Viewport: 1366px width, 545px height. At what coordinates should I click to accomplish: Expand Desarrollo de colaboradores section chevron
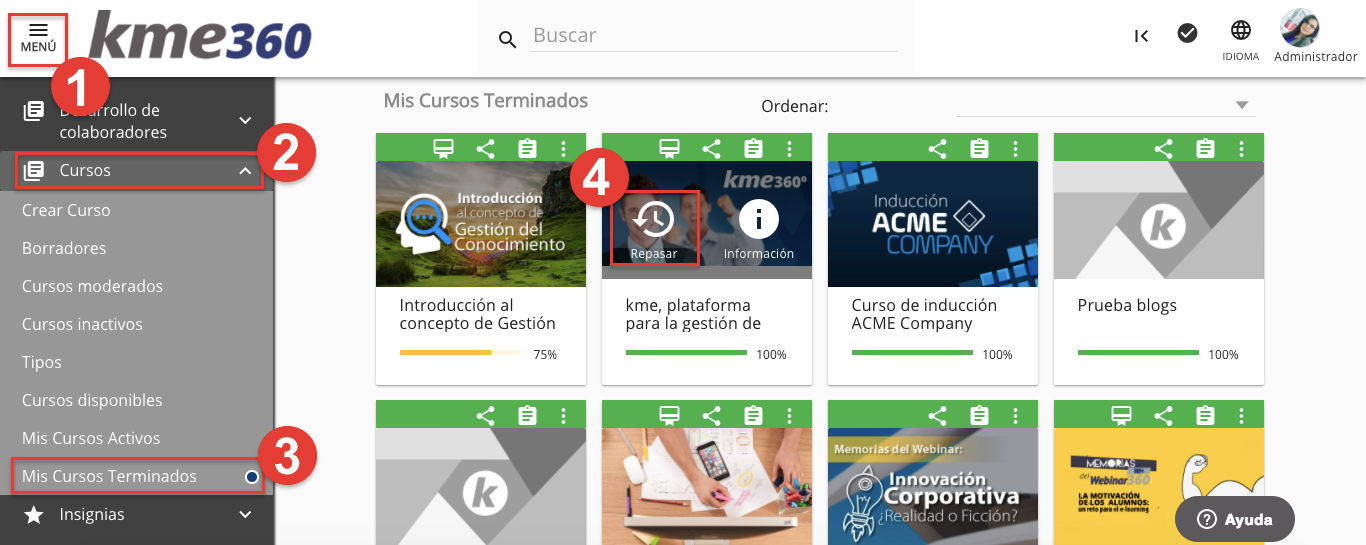pyautogui.click(x=246, y=121)
